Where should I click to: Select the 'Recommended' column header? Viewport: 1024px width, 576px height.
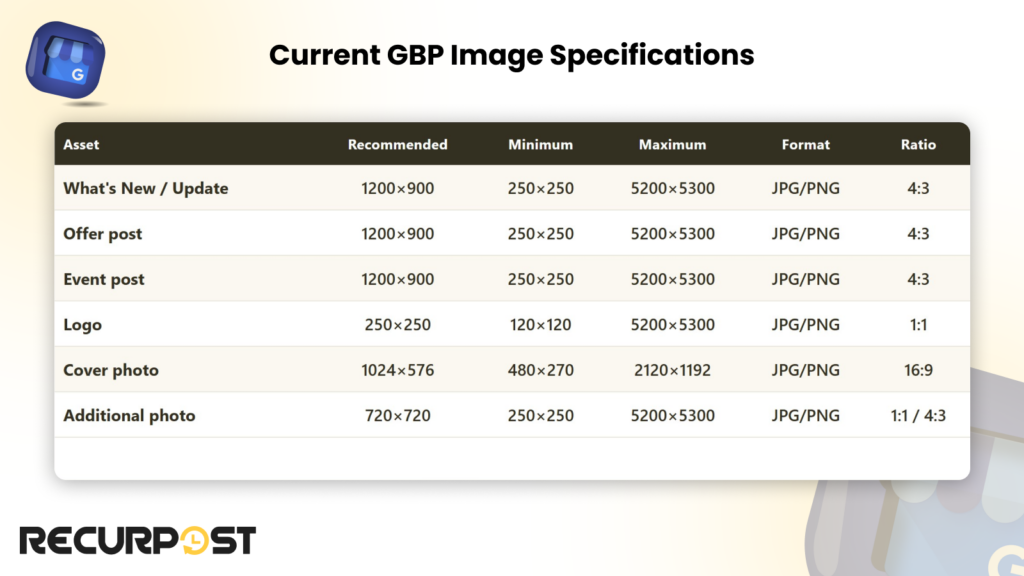pyautogui.click(x=397, y=144)
